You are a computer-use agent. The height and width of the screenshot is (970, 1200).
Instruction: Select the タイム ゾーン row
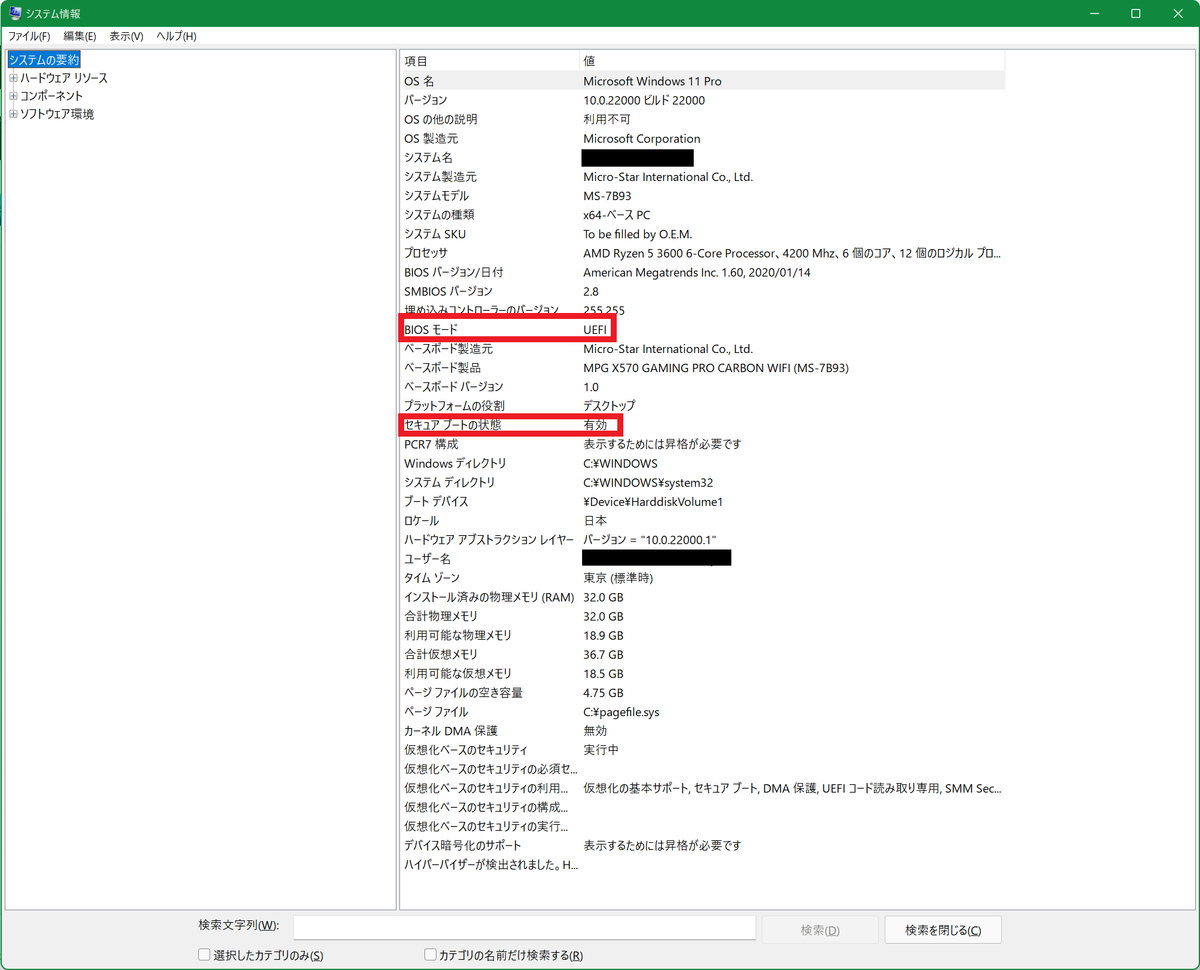click(x=702, y=578)
